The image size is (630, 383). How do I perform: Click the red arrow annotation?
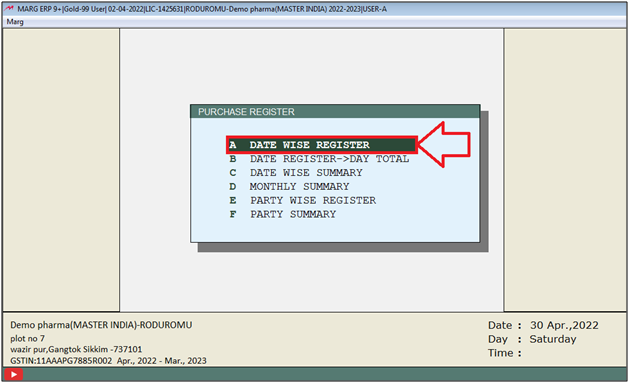444,144
